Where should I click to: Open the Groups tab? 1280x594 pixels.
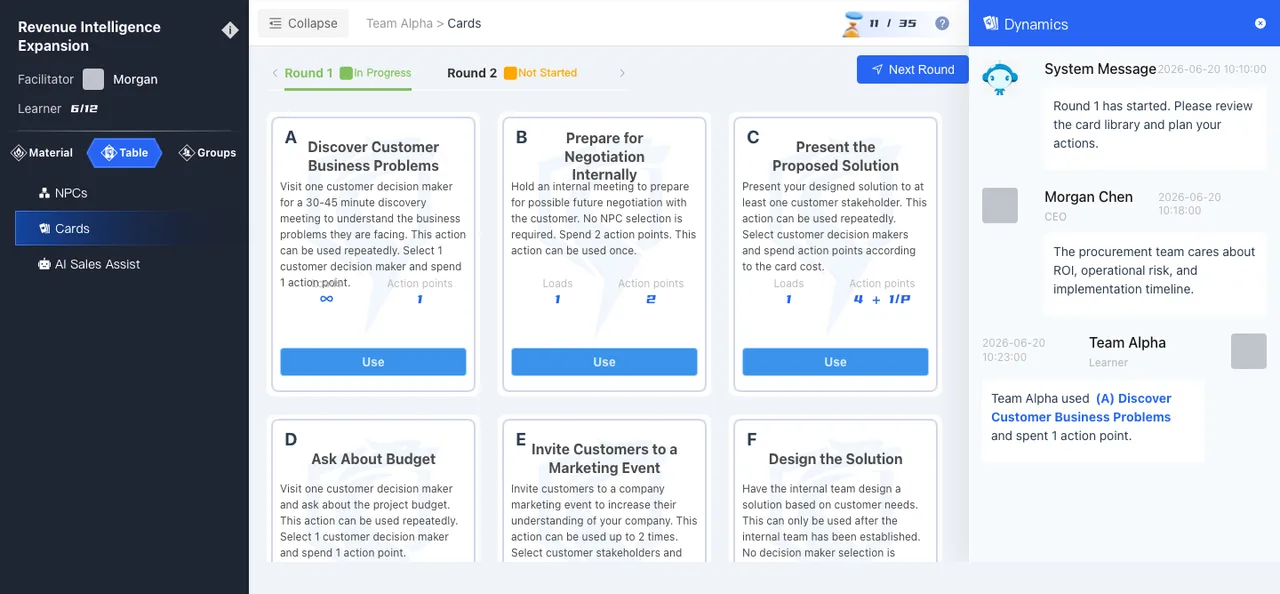[207, 153]
